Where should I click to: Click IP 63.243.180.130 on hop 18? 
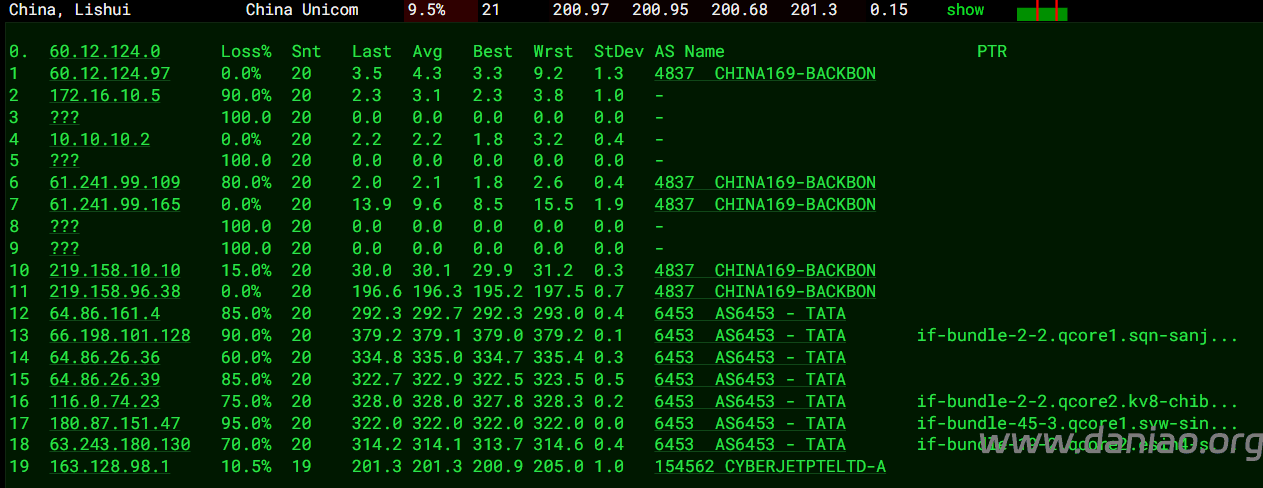pyautogui.click(x=119, y=445)
